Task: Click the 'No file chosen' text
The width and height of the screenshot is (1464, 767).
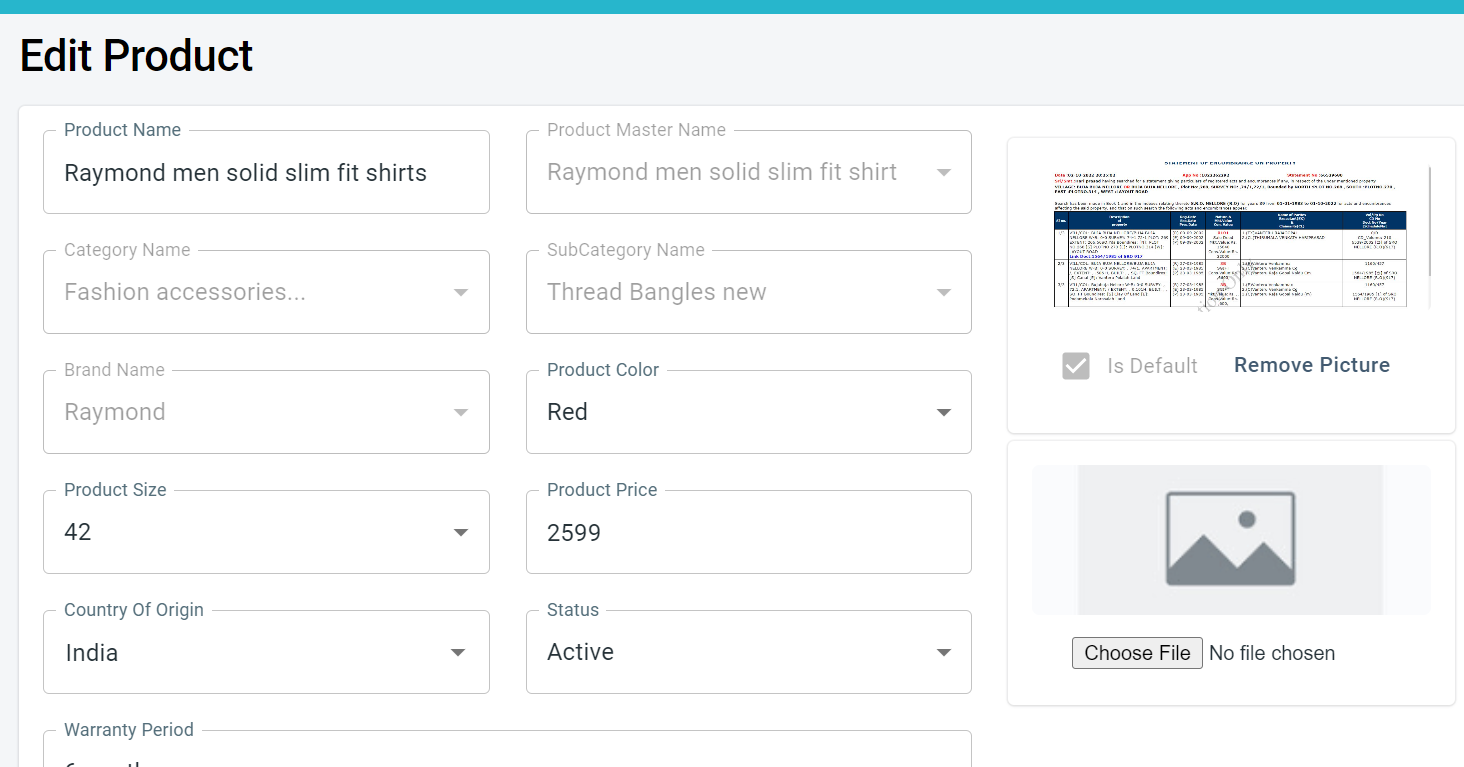Action: tap(1272, 653)
